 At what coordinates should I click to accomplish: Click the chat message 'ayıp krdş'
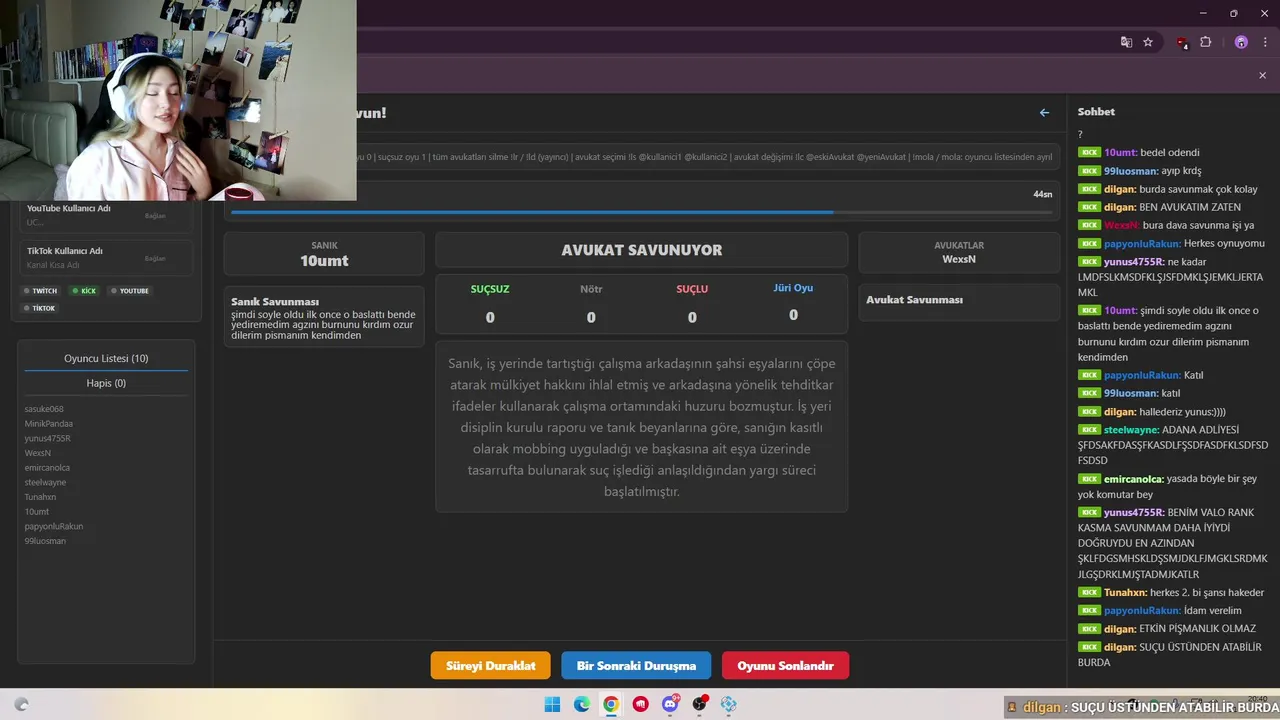tap(1181, 171)
